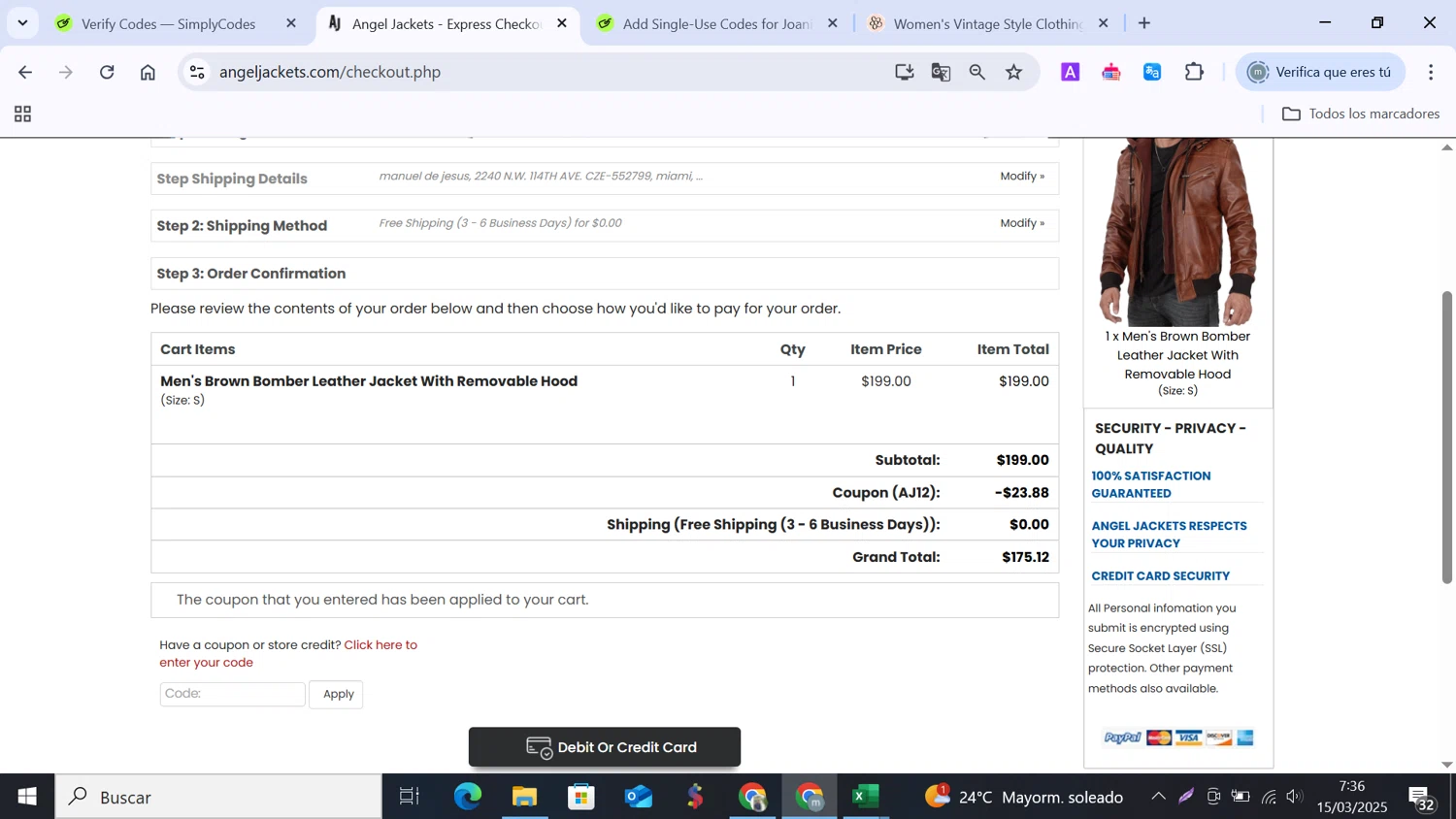Install app icon in address bar

904,72
